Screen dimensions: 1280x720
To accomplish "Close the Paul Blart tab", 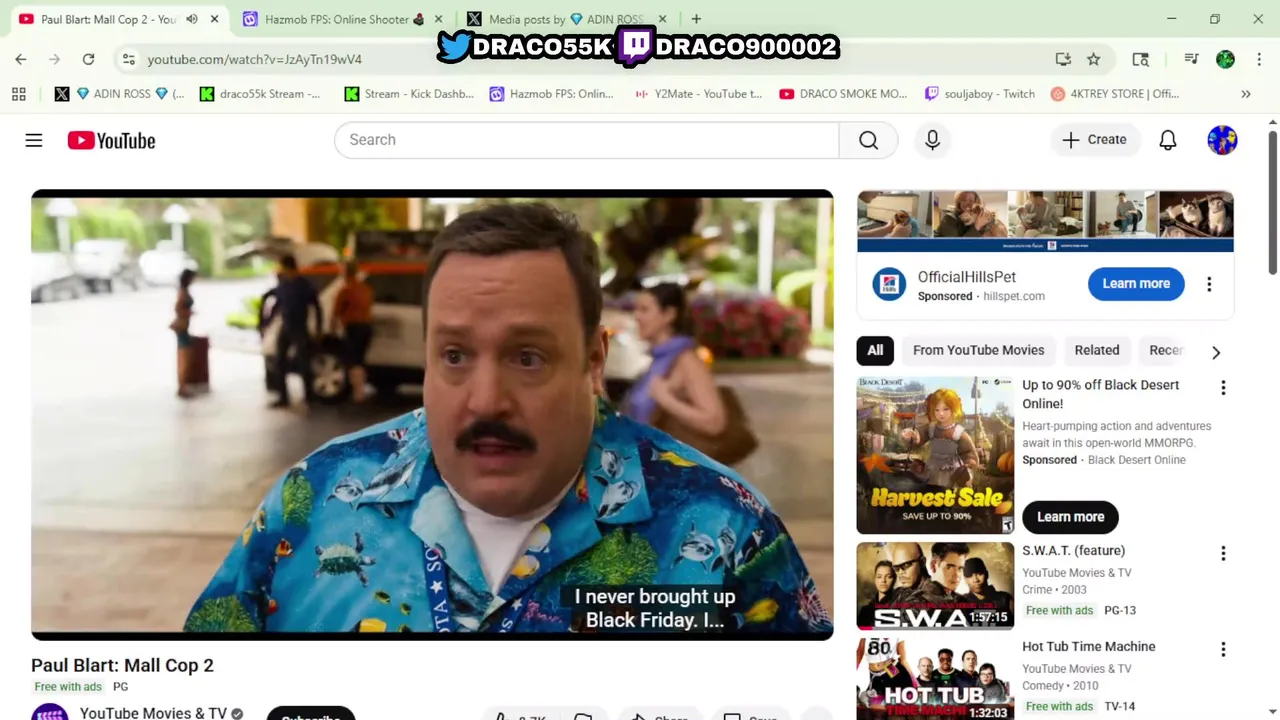I will click(x=214, y=19).
